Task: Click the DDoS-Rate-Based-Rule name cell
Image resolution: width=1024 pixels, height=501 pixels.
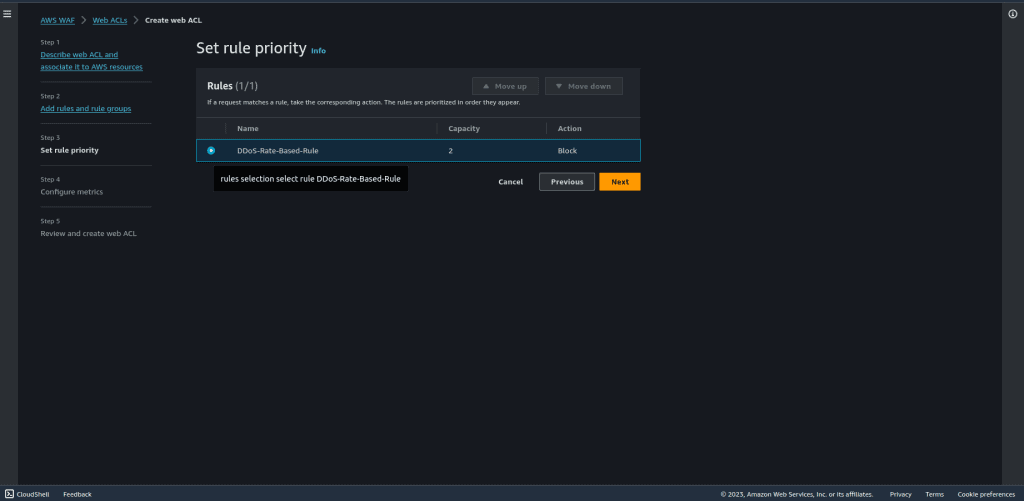Action: coord(278,151)
